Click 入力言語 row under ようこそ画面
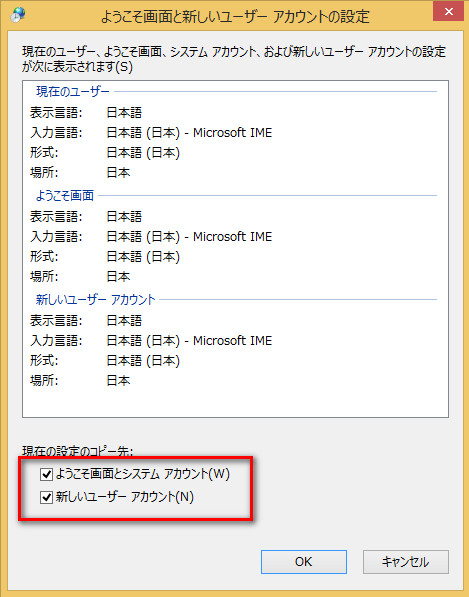 click(x=151, y=237)
